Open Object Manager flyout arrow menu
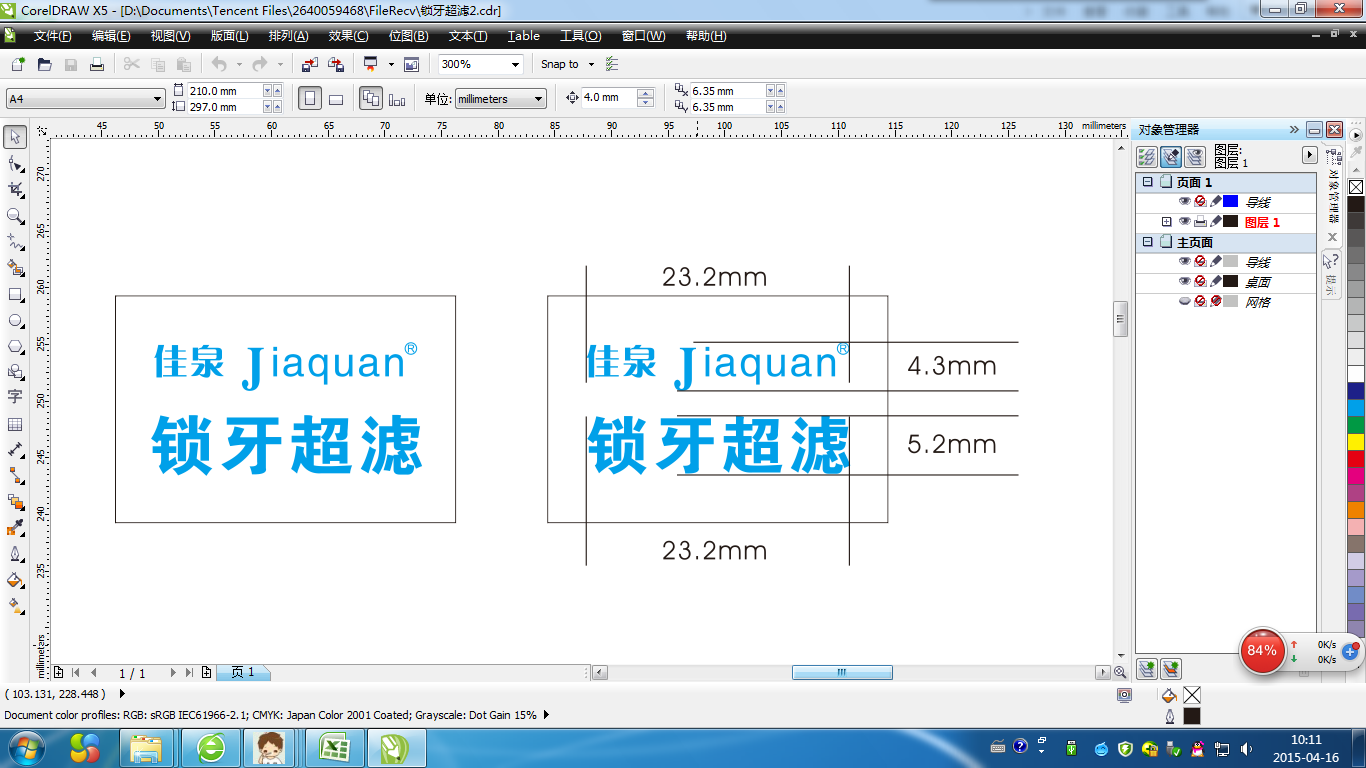The height and width of the screenshot is (768, 1366). coord(1309,155)
